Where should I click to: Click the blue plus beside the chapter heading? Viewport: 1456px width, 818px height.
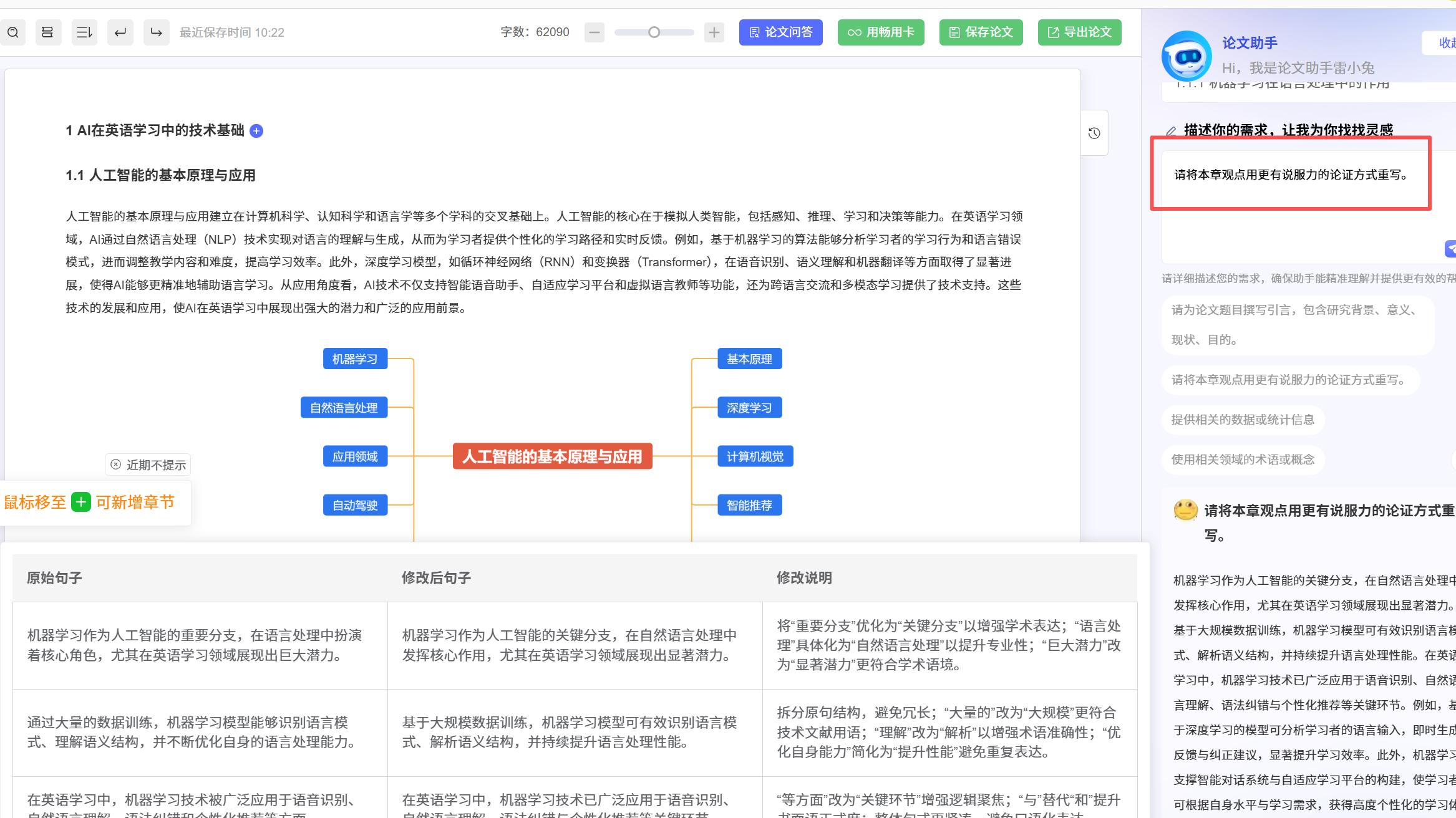256,131
